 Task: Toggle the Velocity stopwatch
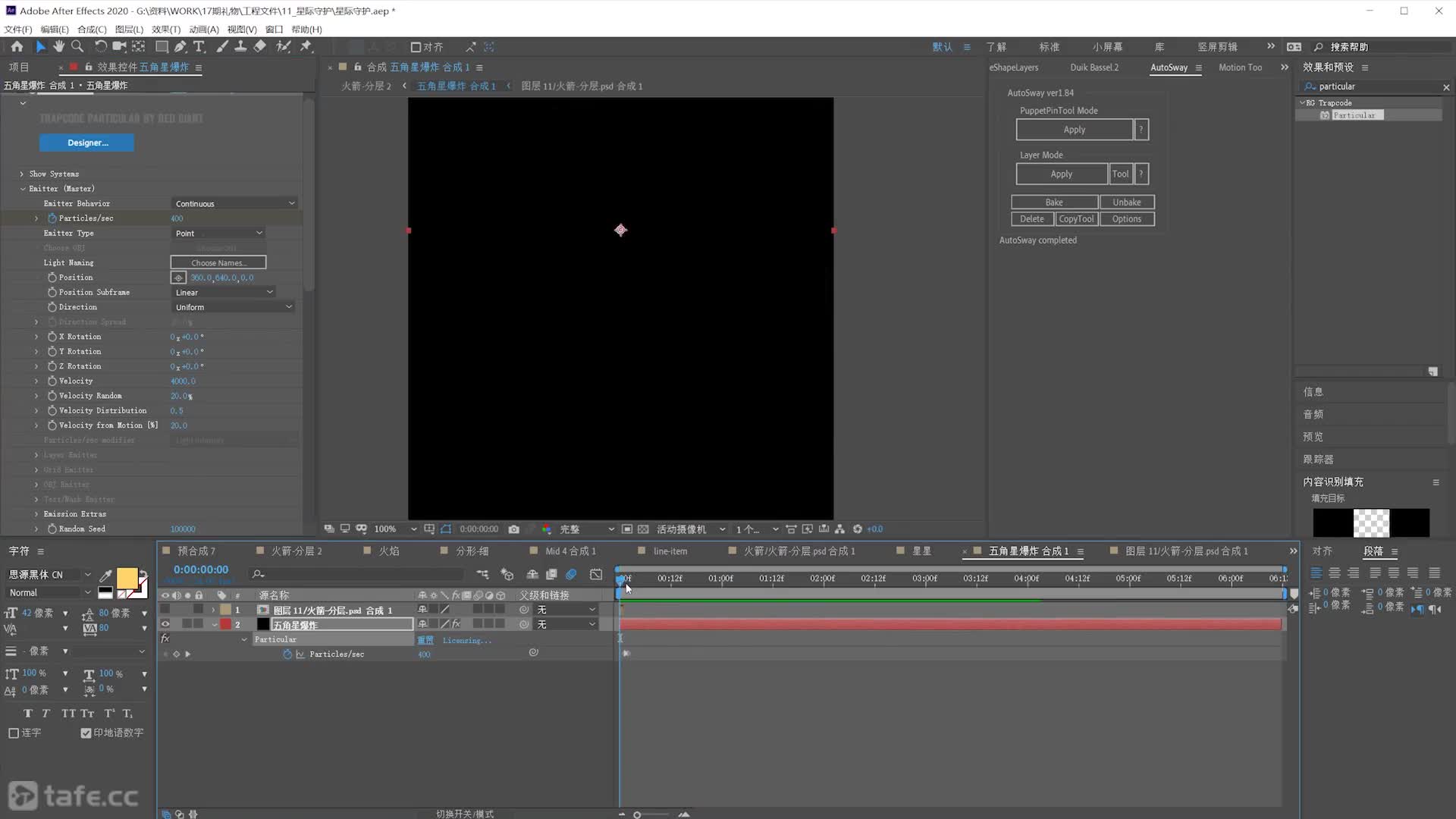coord(52,381)
